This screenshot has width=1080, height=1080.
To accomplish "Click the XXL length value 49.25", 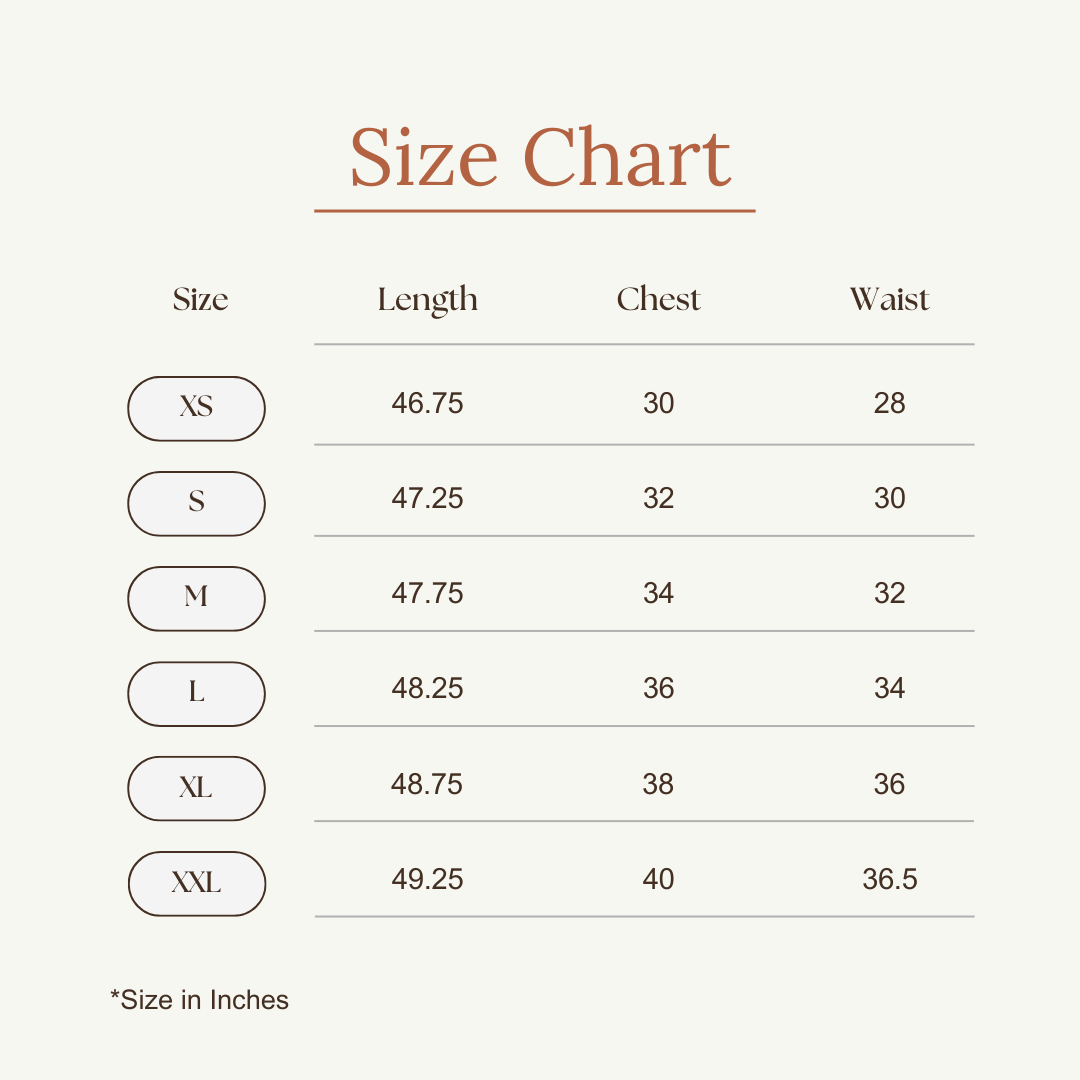I will click(427, 879).
